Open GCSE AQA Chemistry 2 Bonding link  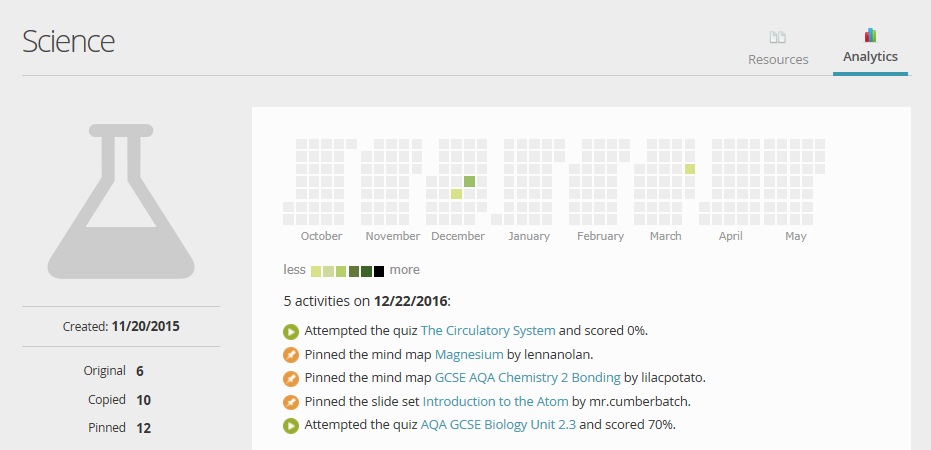point(528,378)
